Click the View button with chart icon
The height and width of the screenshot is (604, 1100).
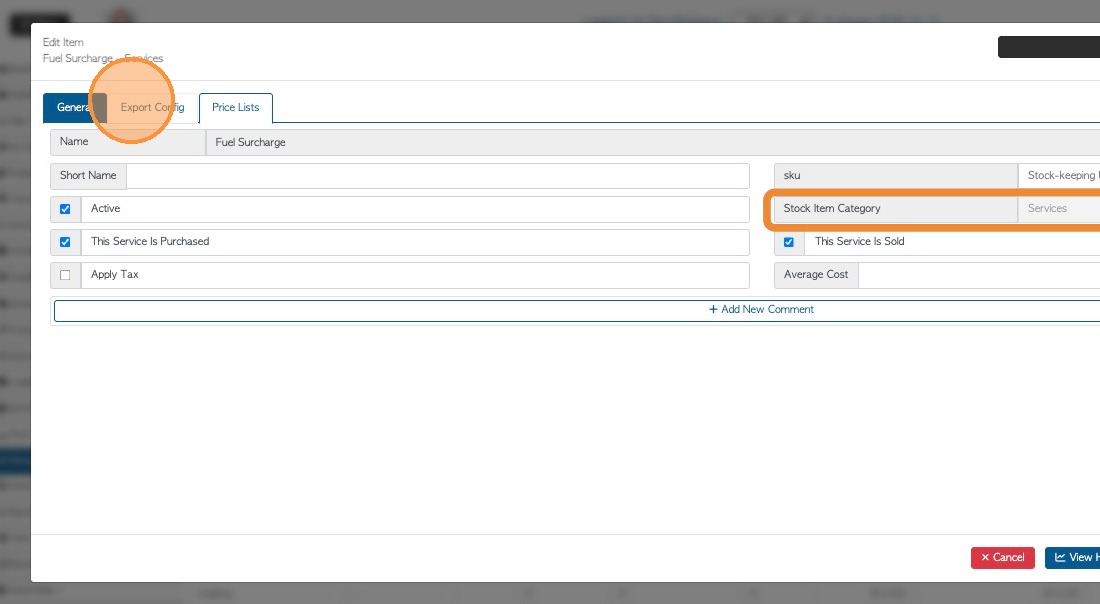(x=1073, y=558)
